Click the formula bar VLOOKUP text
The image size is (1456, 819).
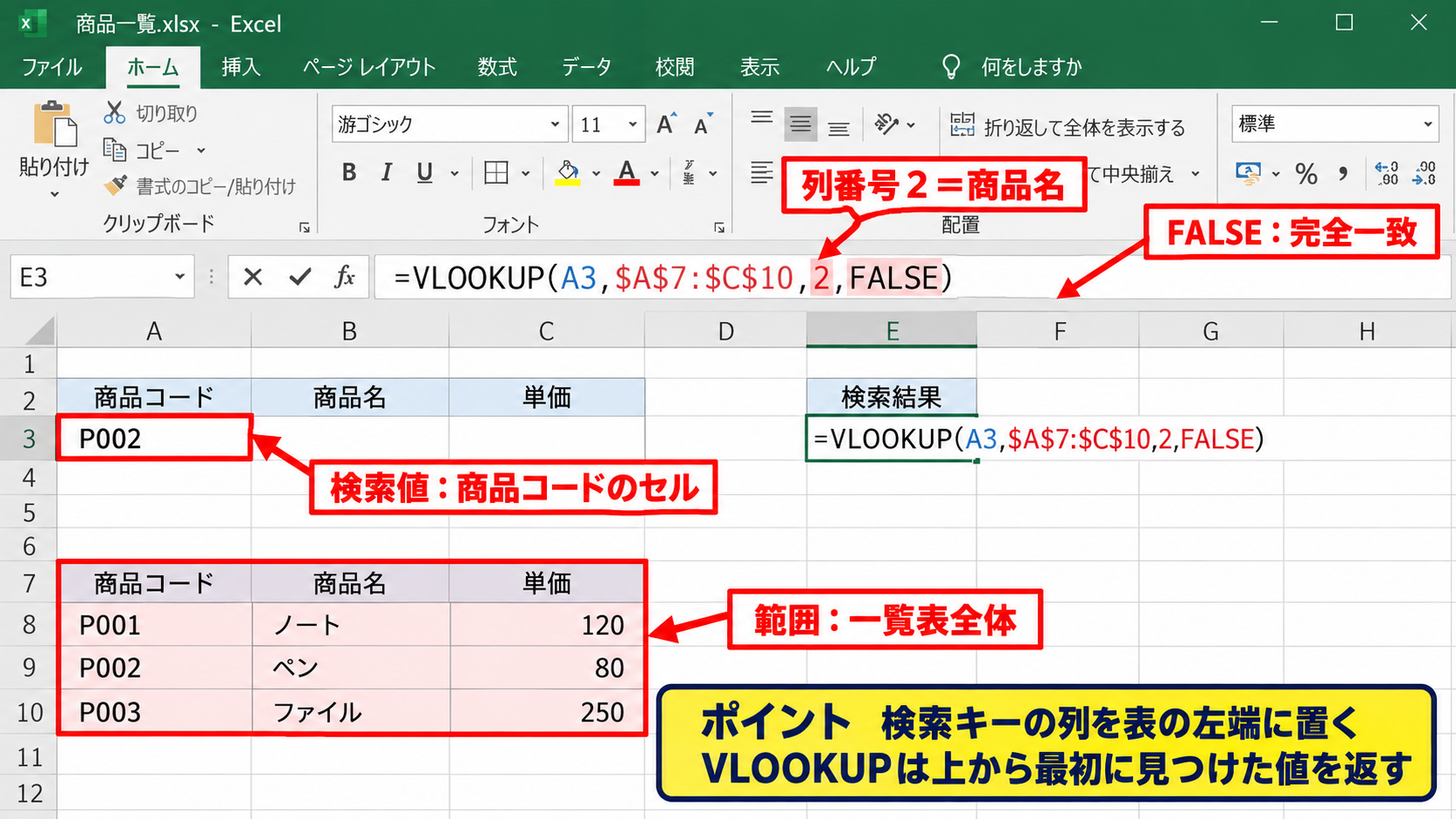pos(674,278)
